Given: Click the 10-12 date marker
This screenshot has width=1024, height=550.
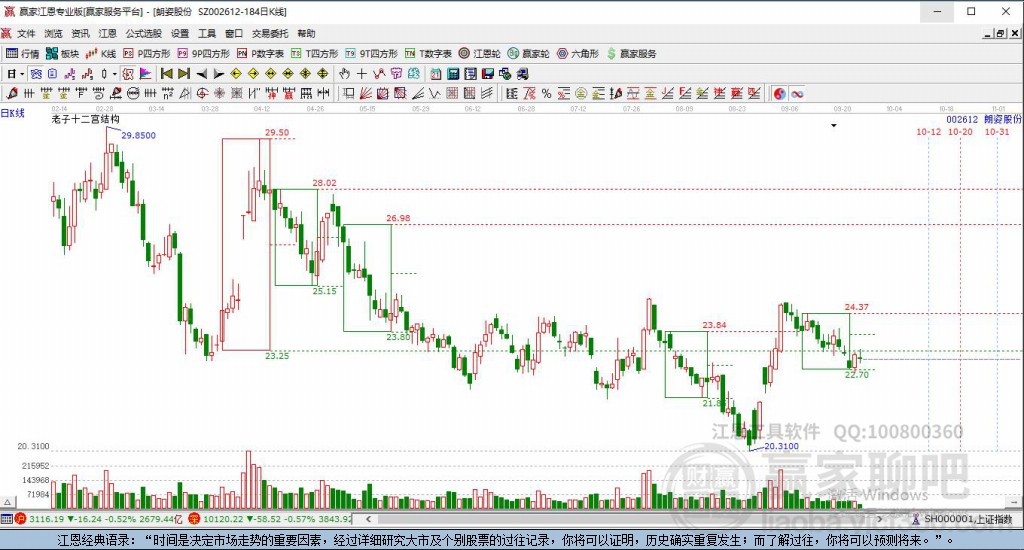Looking at the screenshot, I should 928,132.
